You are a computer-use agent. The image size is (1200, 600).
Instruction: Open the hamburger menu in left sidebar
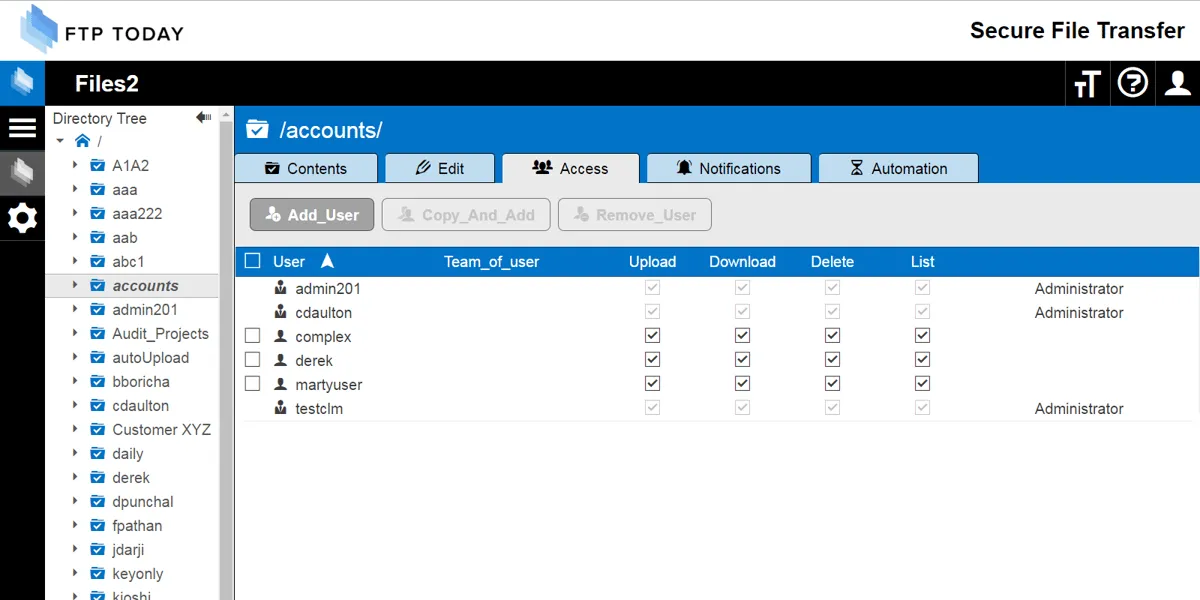[22, 128]
